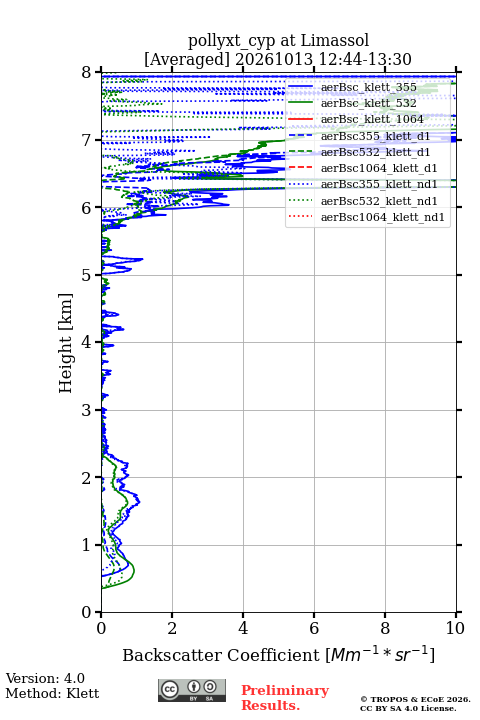Viewport: 480px width, 720px height.
Task: Select aerBsc532_klett_nd1 in the legend
Action: 379,201
